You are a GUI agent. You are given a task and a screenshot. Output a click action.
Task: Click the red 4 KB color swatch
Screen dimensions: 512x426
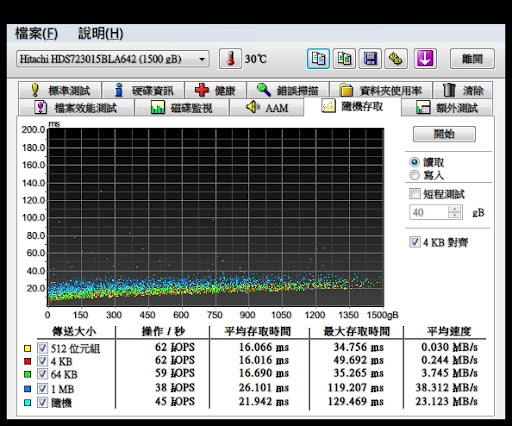pyautogui.click(x=28, y=361)
